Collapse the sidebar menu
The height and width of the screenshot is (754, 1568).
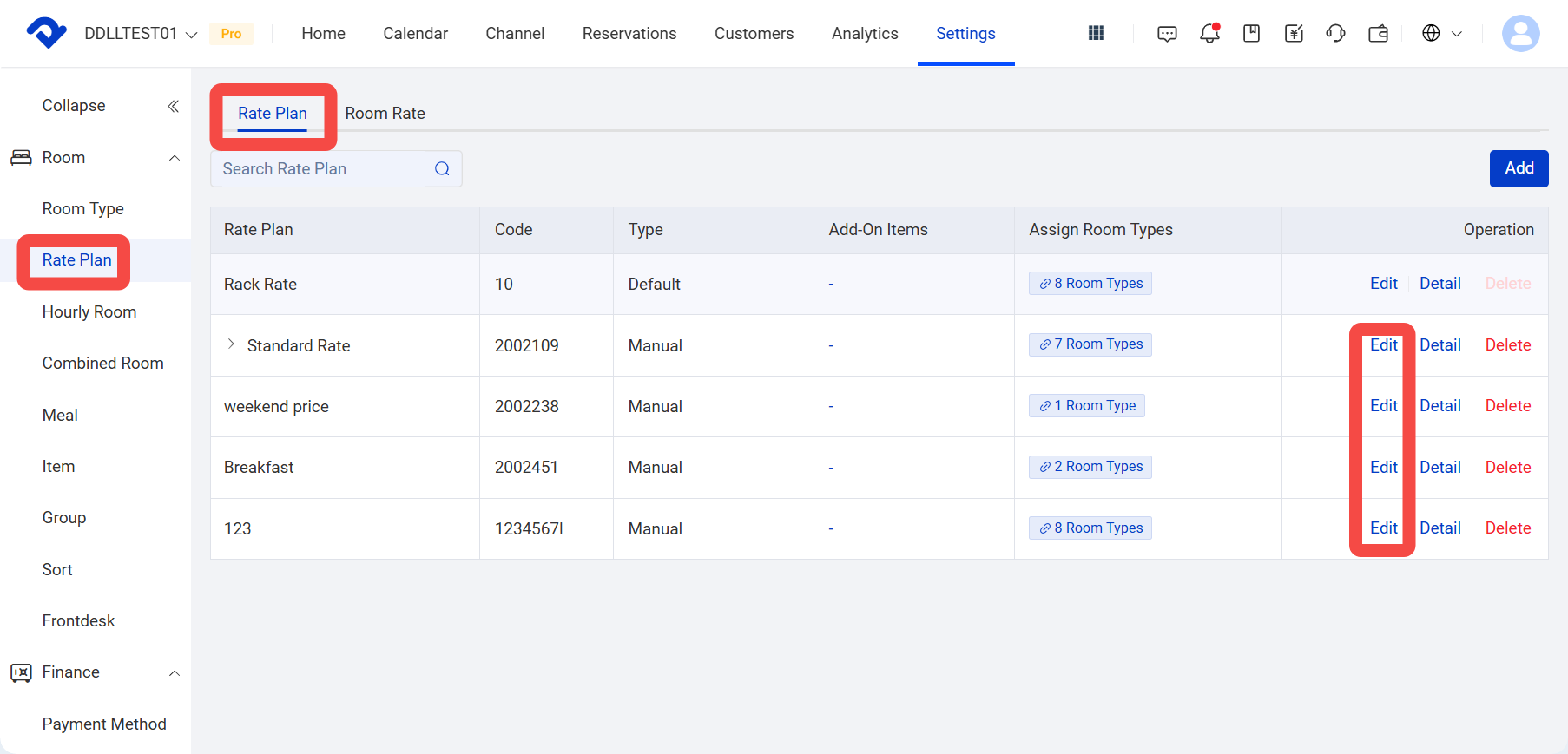[174, 106]
